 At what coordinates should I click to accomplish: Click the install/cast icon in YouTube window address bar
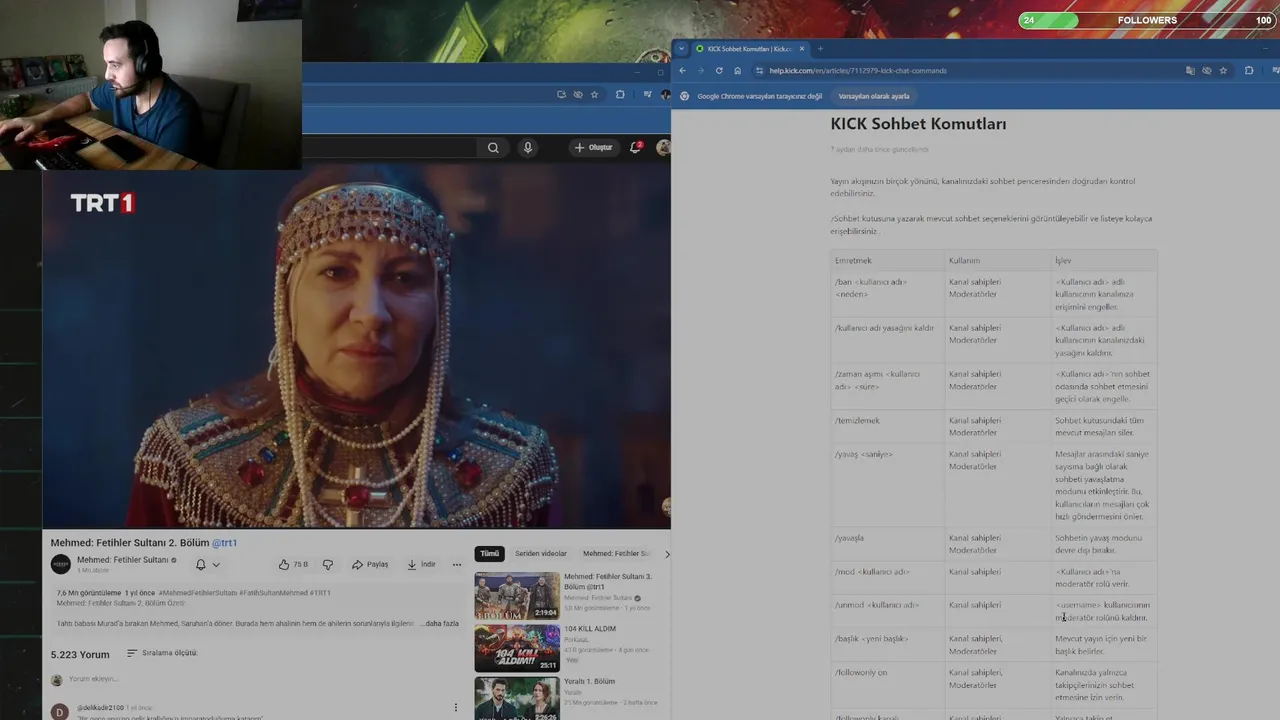561,94
